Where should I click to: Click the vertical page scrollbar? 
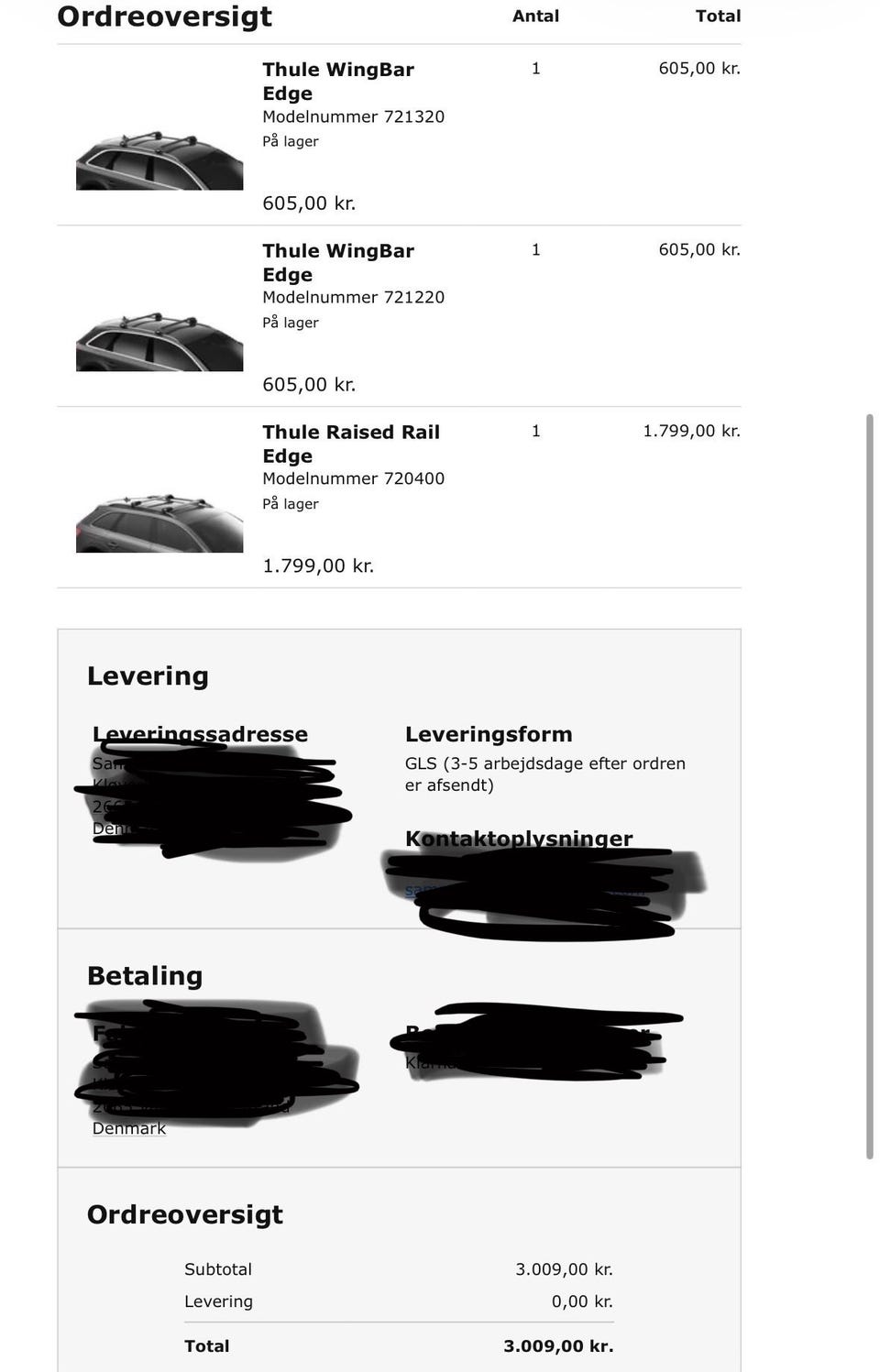pyautogui.click(x=869, y=786)
